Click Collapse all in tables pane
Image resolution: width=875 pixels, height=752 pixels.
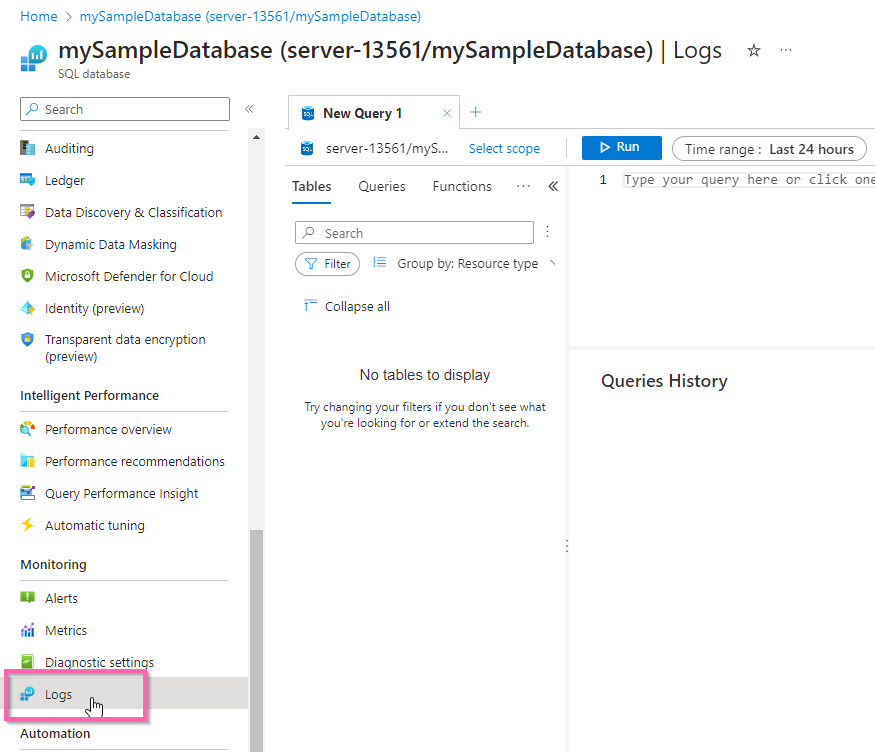[347, 306]
